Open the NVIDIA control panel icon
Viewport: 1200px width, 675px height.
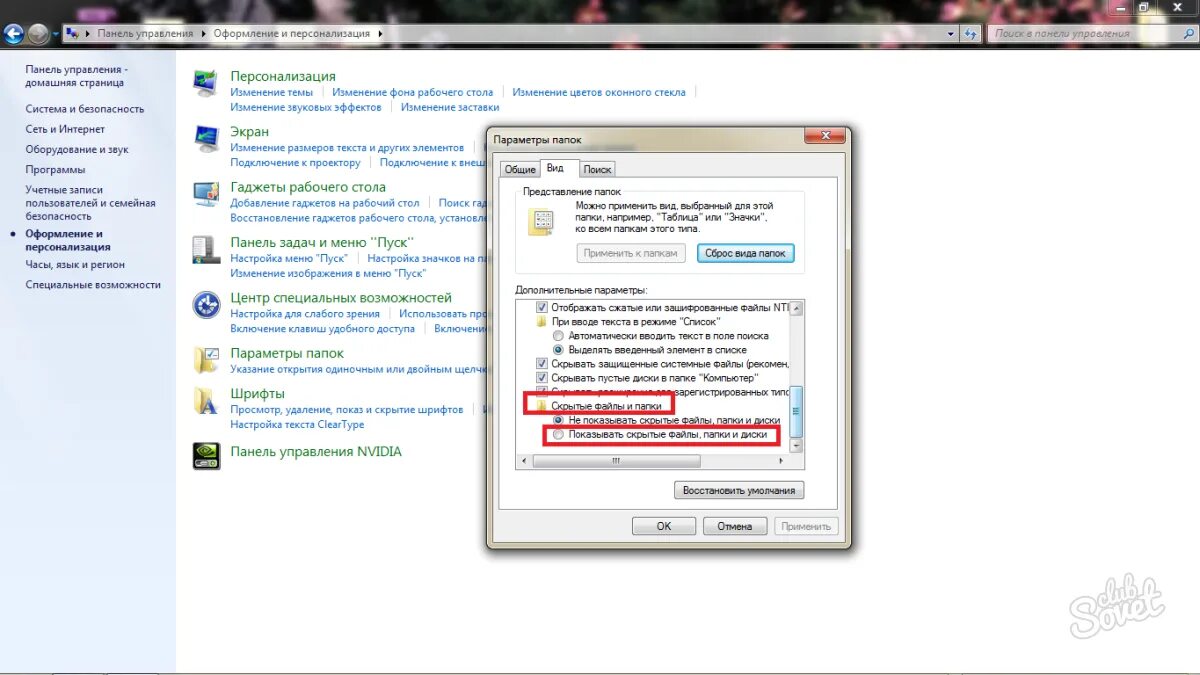(x=206, y=456)
